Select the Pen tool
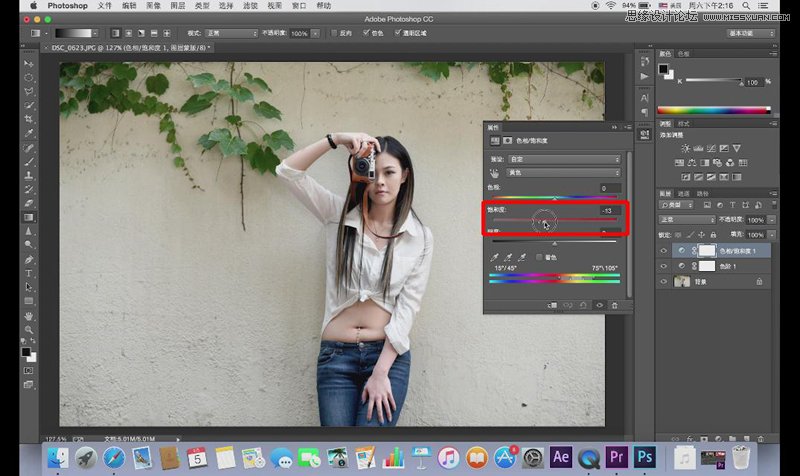Viewport: 800px width, 476px height. [x=29, y=259]
